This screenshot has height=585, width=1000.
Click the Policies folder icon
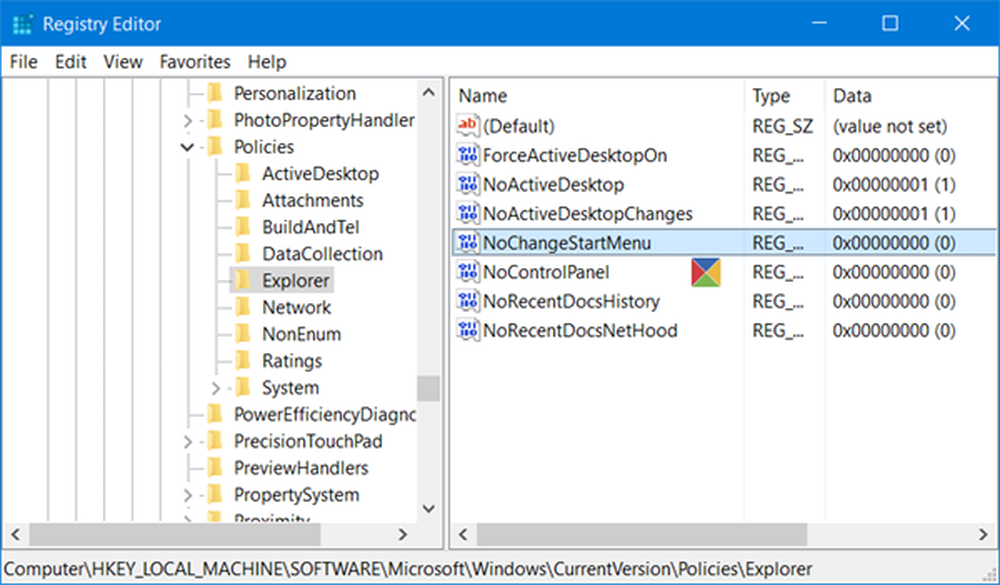[215, 147]
